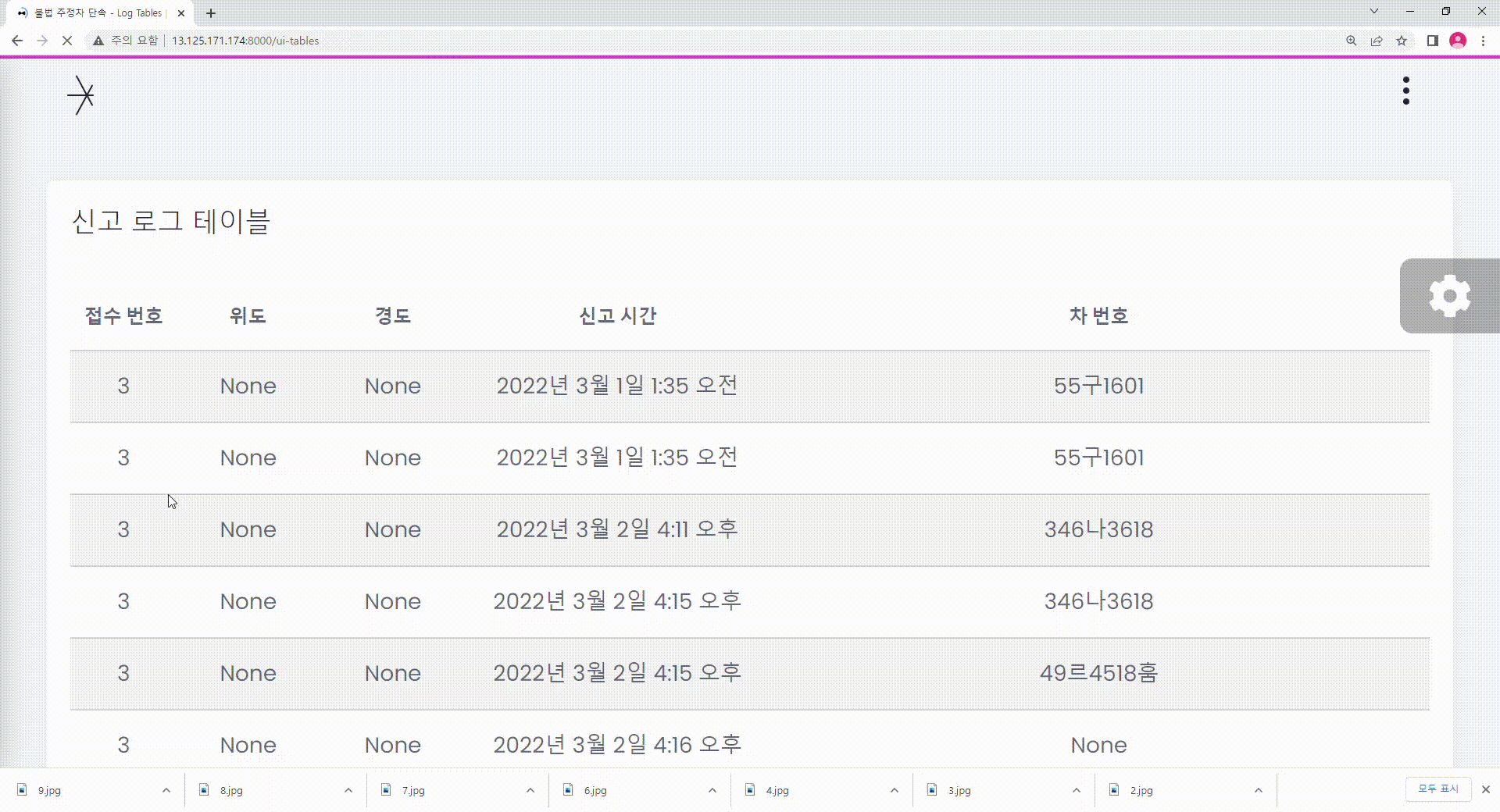
Task: Expand options for 3.jpg download
Action: tap(1077, 790)
